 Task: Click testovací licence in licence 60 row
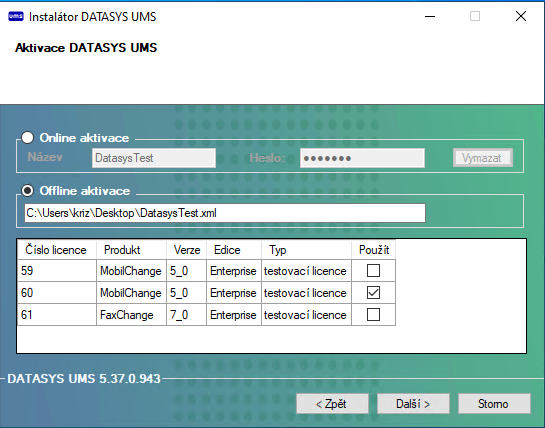[307, 292]
